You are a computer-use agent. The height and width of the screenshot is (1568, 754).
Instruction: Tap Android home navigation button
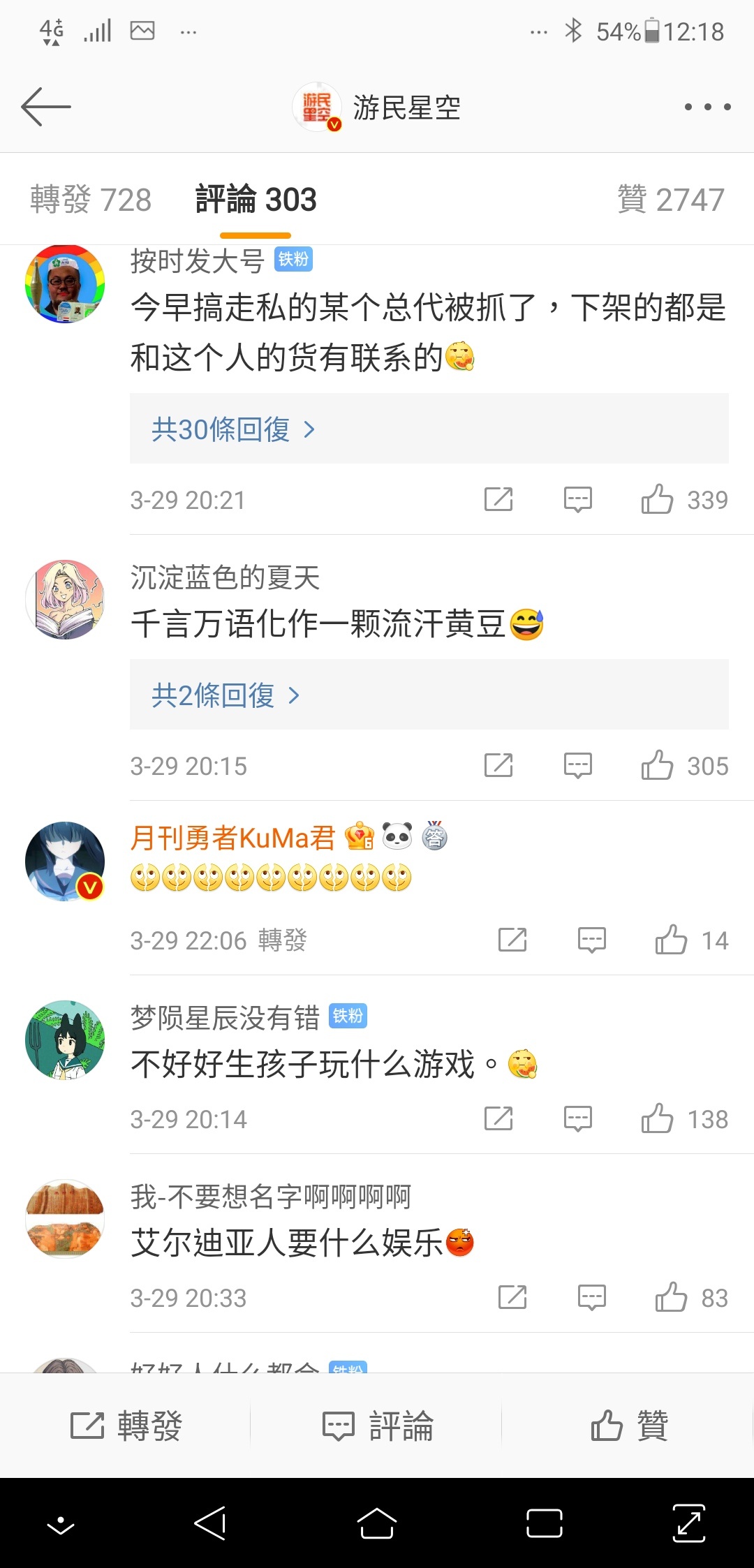coord(377,1523)
